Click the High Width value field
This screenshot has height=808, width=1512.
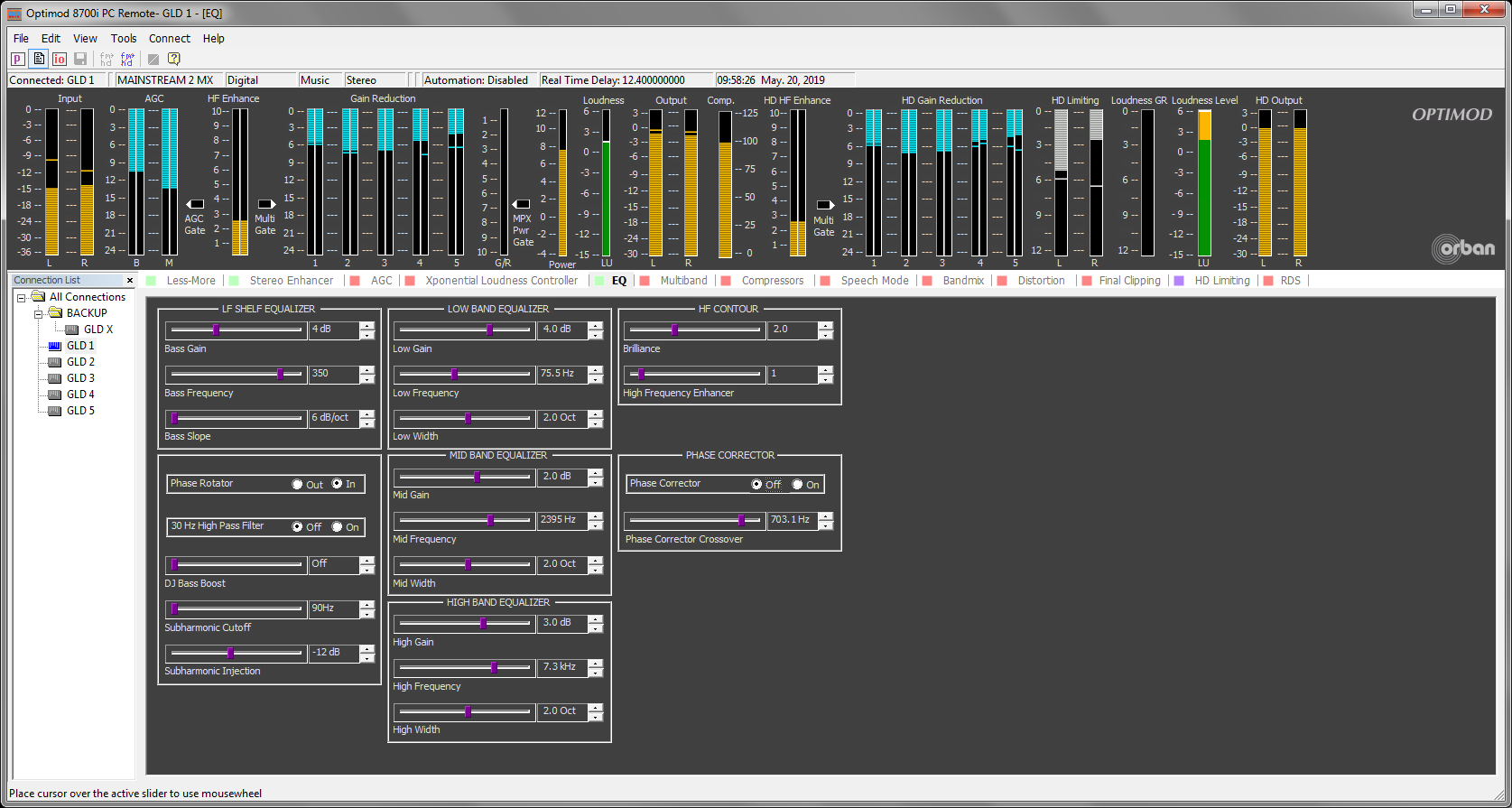coord(562,711)
